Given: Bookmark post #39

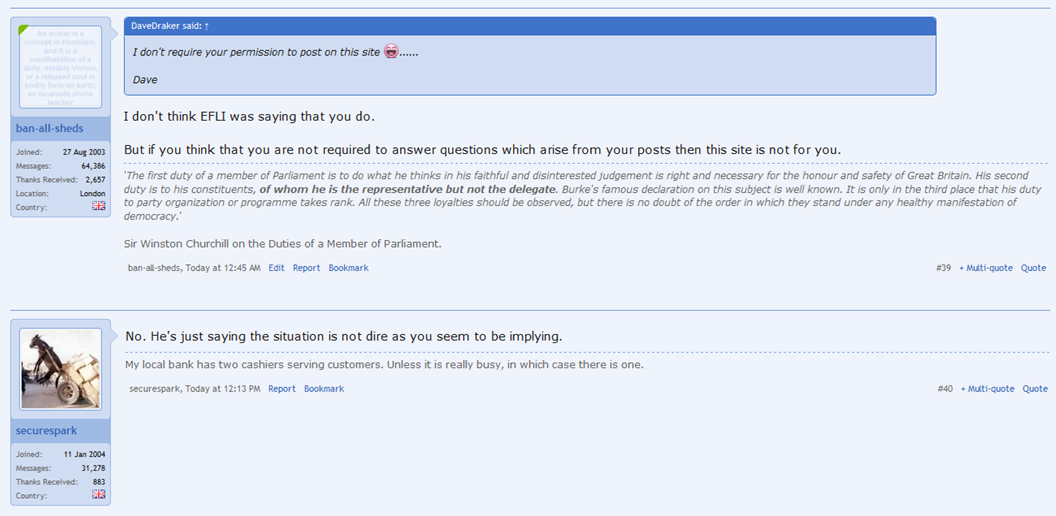Looking at the screenshot, I should 348,268.
